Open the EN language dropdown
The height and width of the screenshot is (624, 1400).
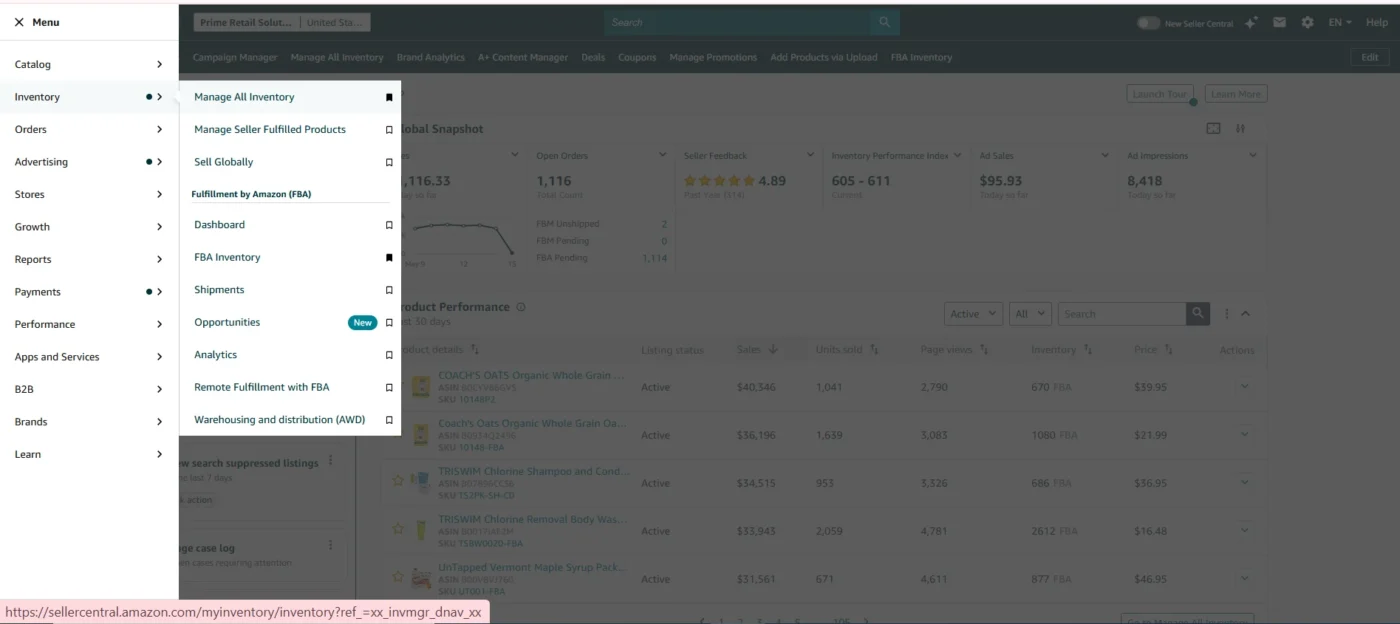(1340, 22)
